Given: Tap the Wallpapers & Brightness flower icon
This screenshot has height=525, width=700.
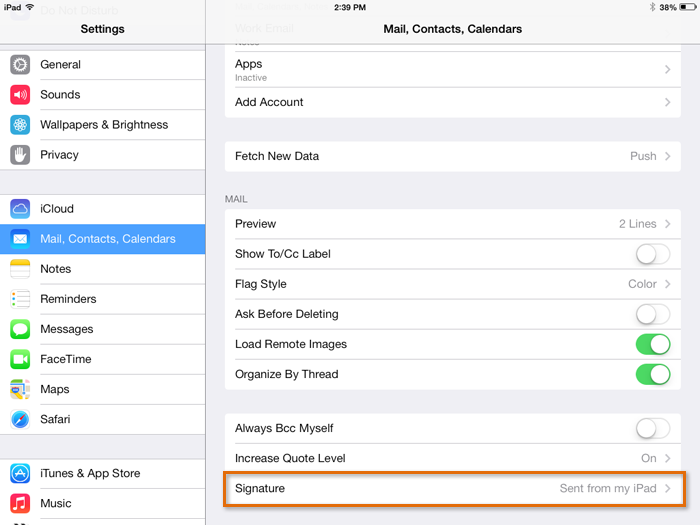Looking at the screenshot, I should [20, 125].
